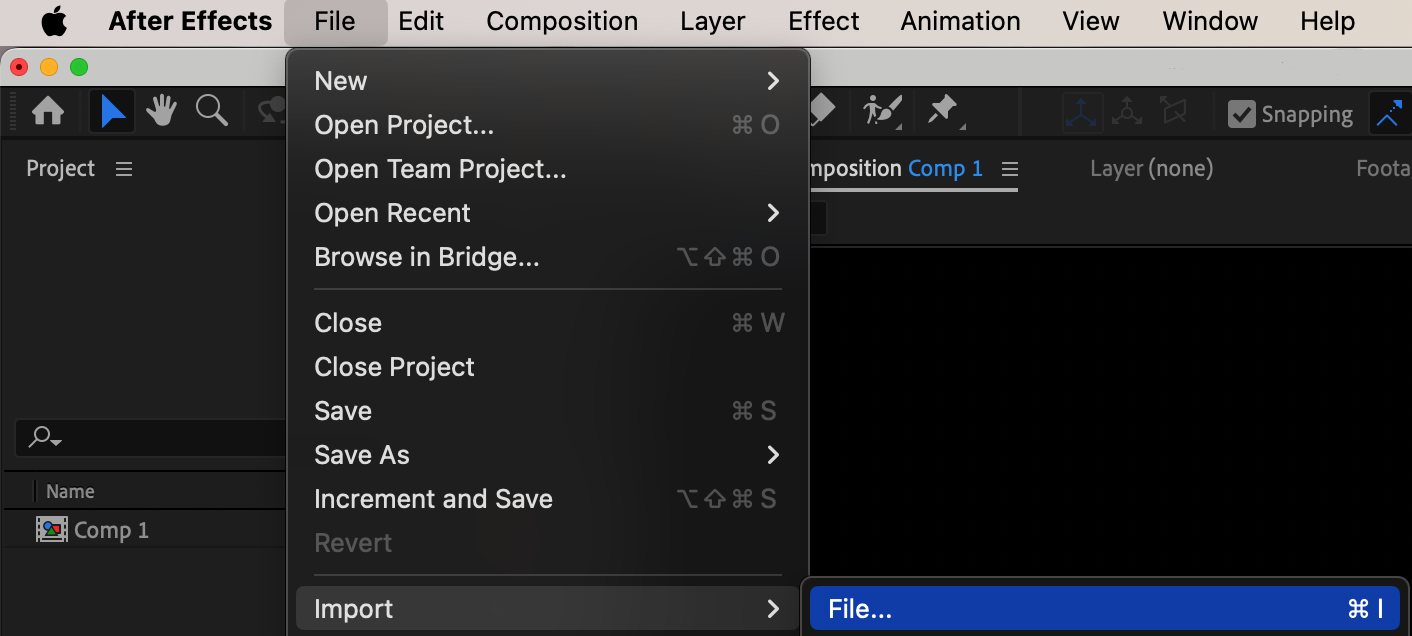This screenshot has height=636, width=1412.
Task: Click the World Axis Mode icon
Action: click(x=1127, y=113)
